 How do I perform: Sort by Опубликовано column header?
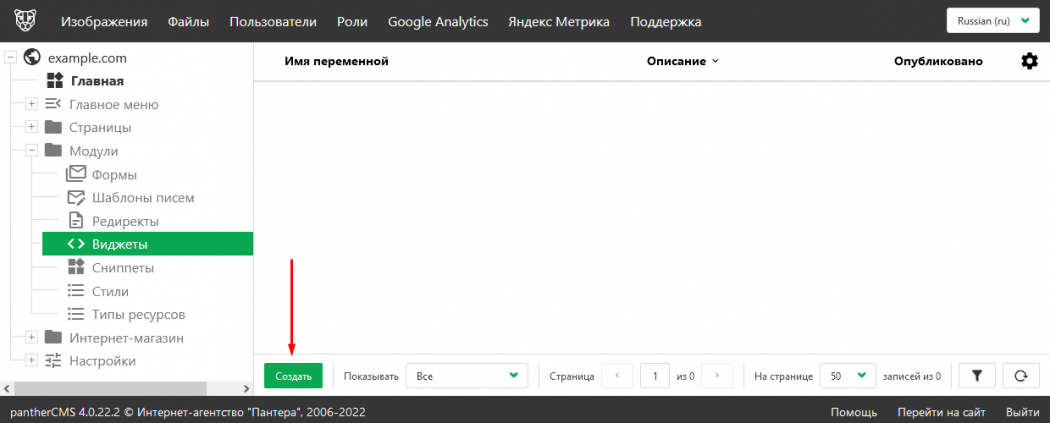point(938,62)
